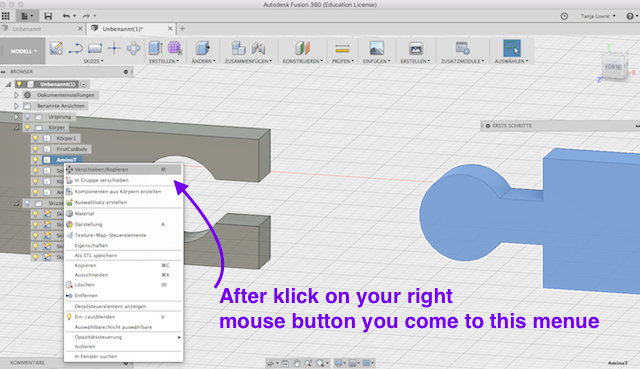The image size is (640, 369).
Task: Click the Capture image icon
Action: point(416,49)
